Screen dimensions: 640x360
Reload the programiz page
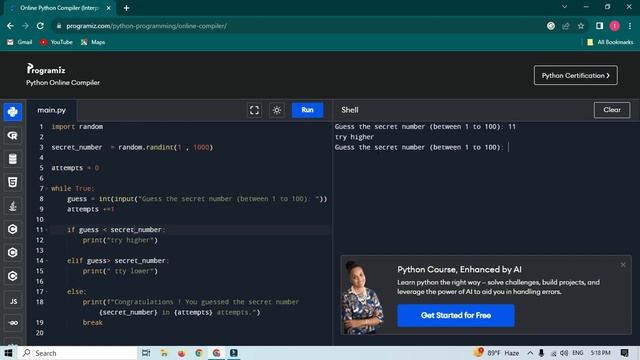(x=40, y=26)
